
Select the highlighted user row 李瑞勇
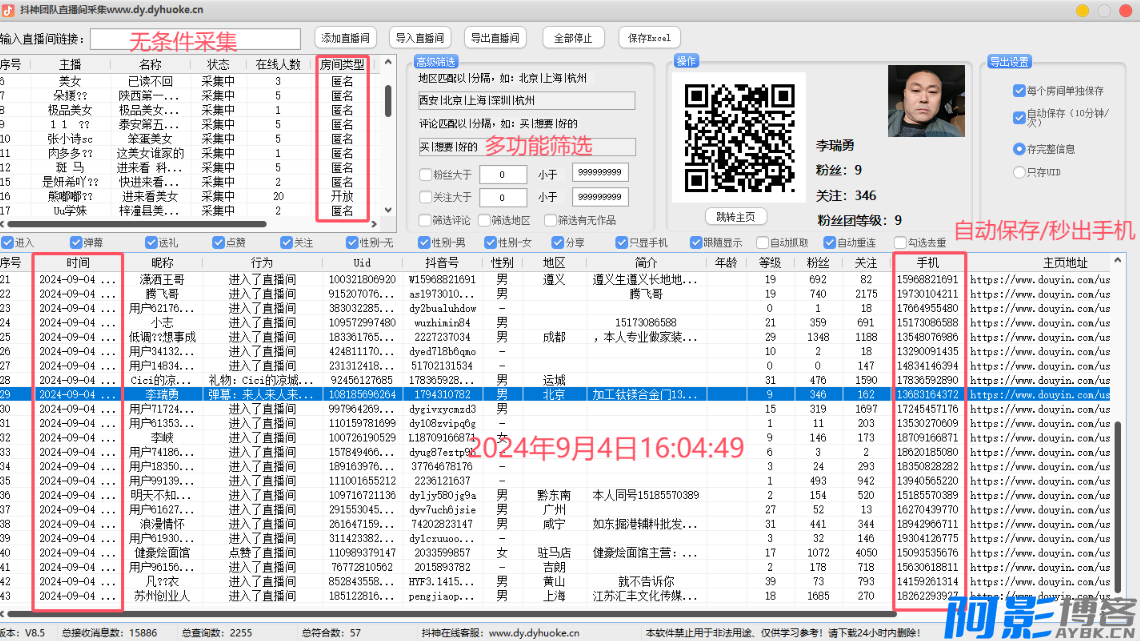point(555,395)
